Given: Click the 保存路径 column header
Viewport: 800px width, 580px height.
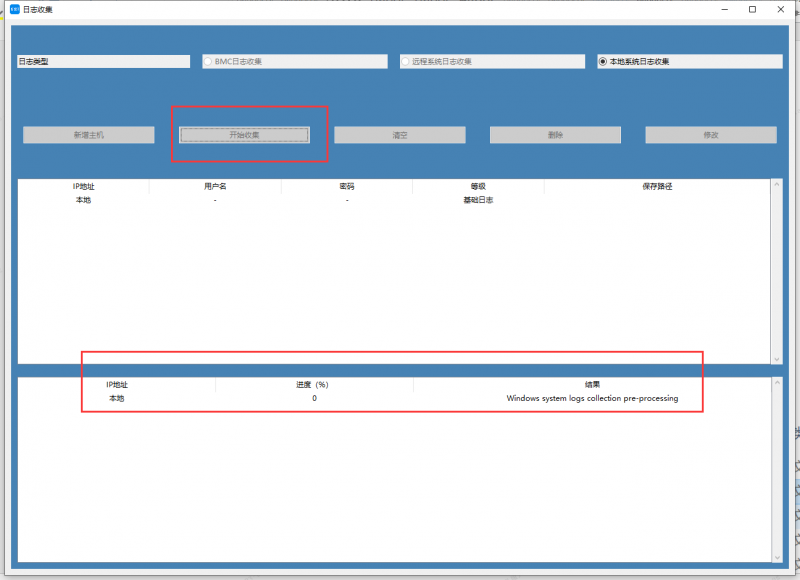Looking at the screenshot, I should click(657, 187).
